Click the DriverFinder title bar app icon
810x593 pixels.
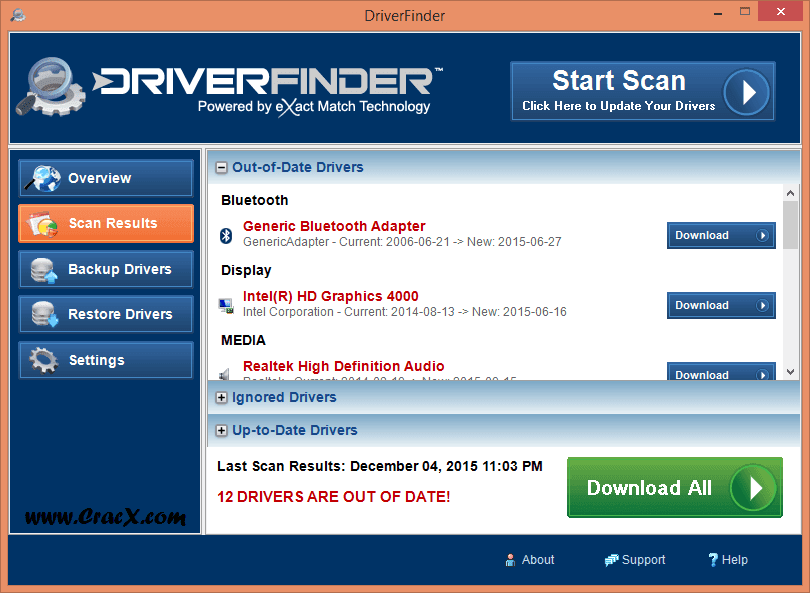tap(18, 15)
